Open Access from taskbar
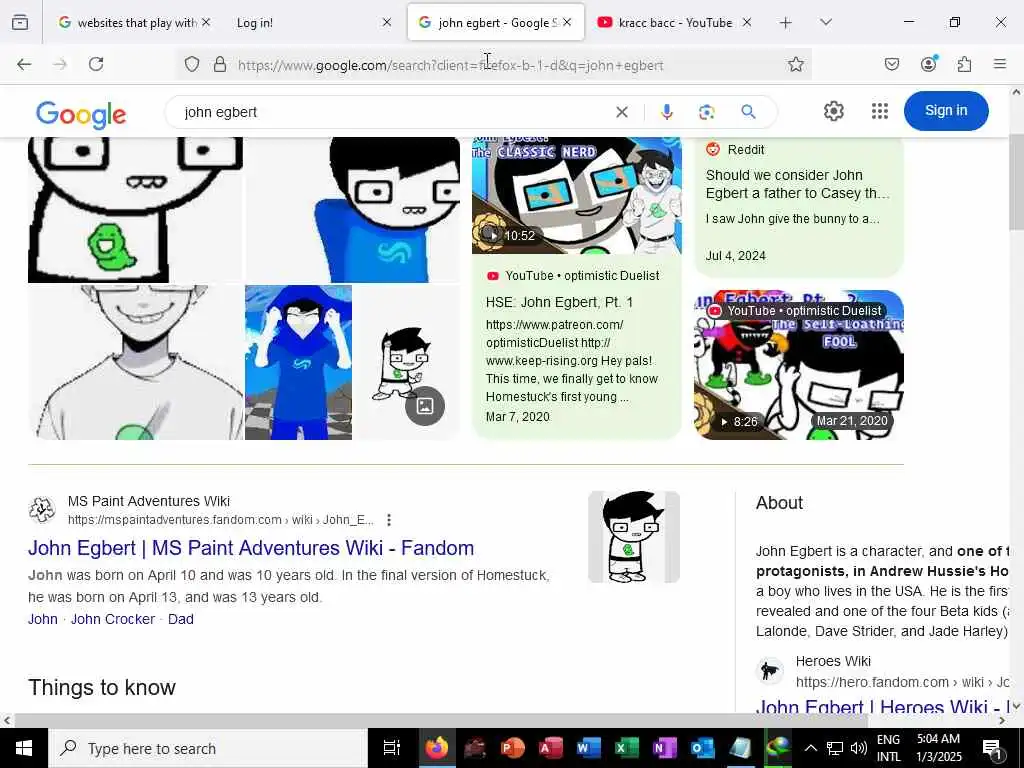The height and width of the screenshot is (768, 1024). [551, 748]
